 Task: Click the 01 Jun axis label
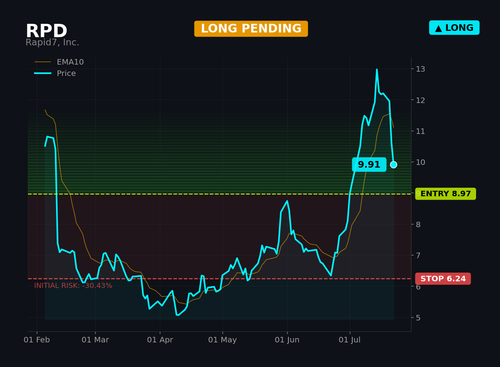pyautogui.click(x=287, y=340)
